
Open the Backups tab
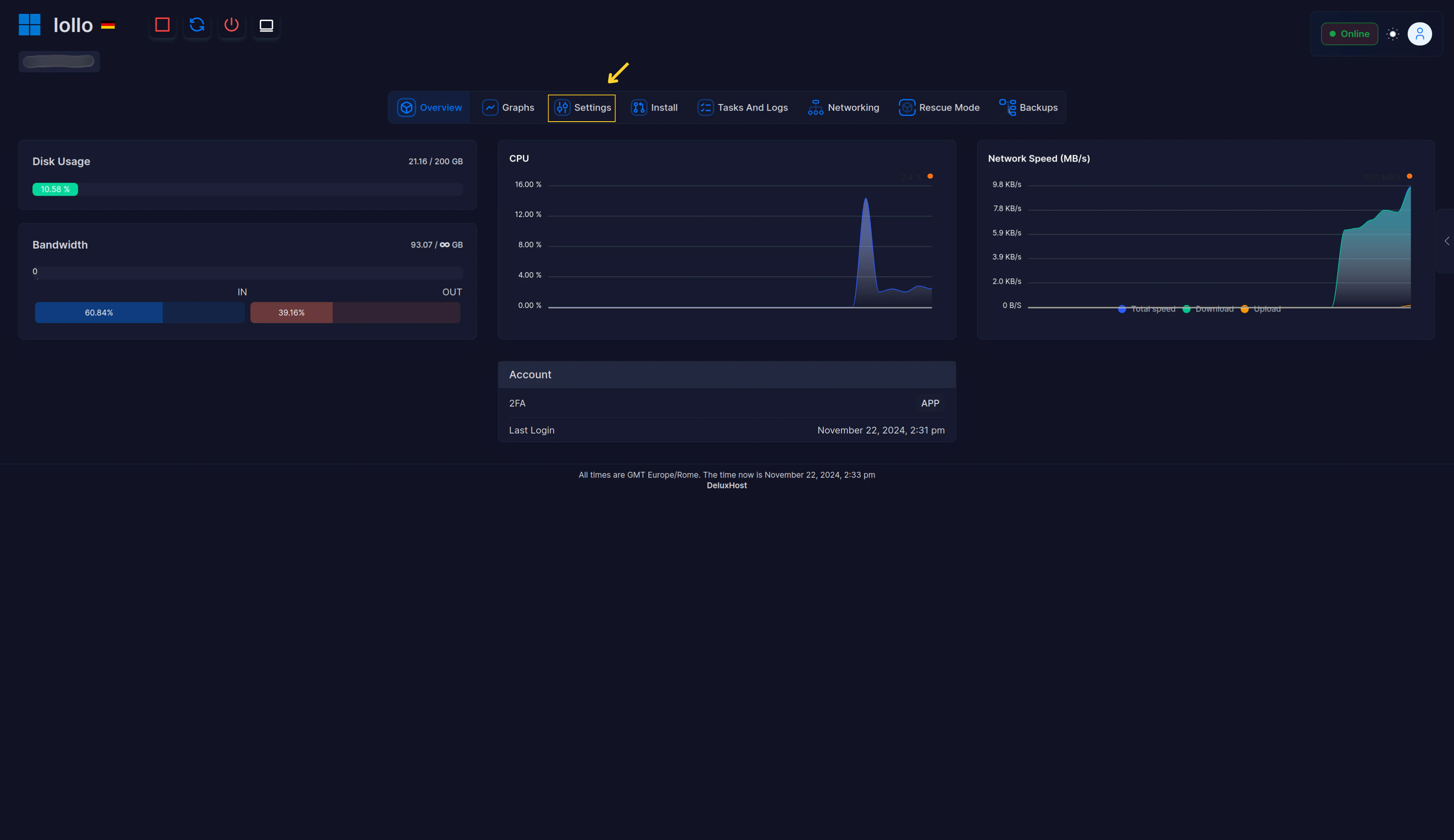(x=1028, y=108)
